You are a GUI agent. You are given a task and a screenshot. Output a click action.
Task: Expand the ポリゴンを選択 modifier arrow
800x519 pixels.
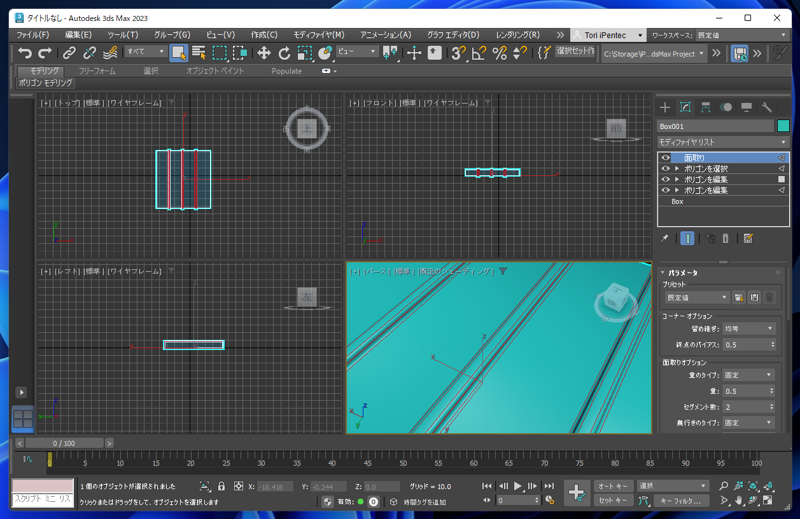point(677,168)
